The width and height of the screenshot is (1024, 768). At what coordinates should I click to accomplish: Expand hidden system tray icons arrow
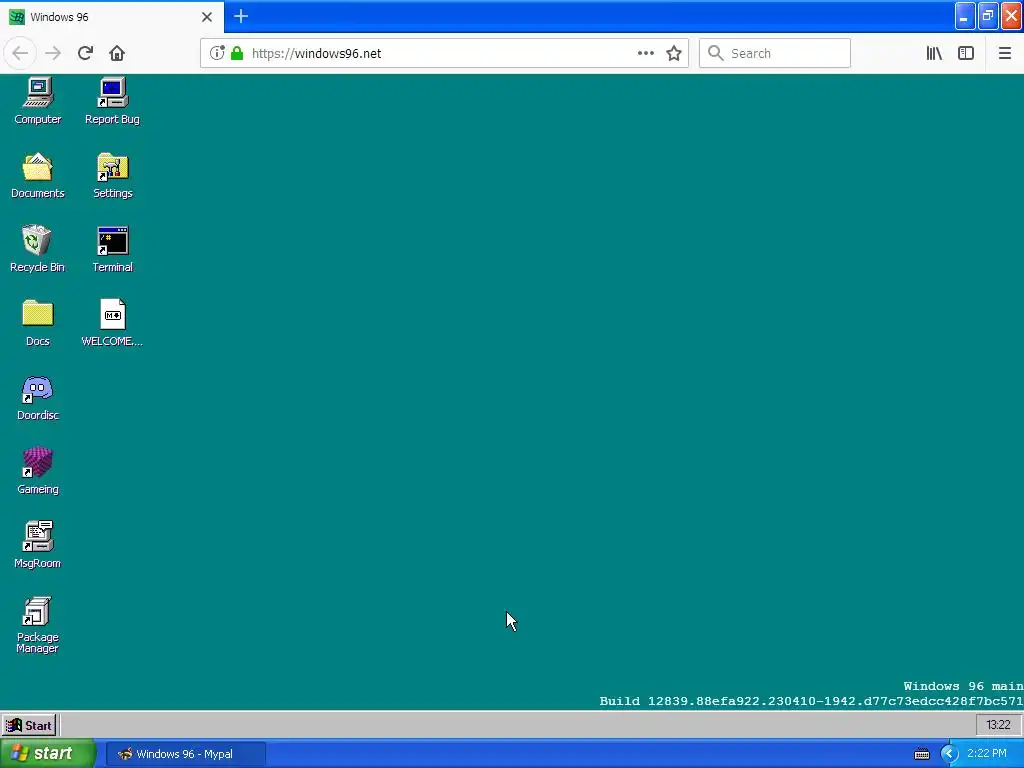(949, 754)
